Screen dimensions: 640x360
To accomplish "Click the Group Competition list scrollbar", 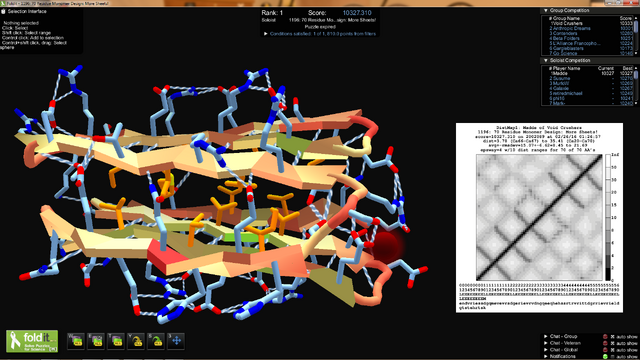I will [636, 35].
